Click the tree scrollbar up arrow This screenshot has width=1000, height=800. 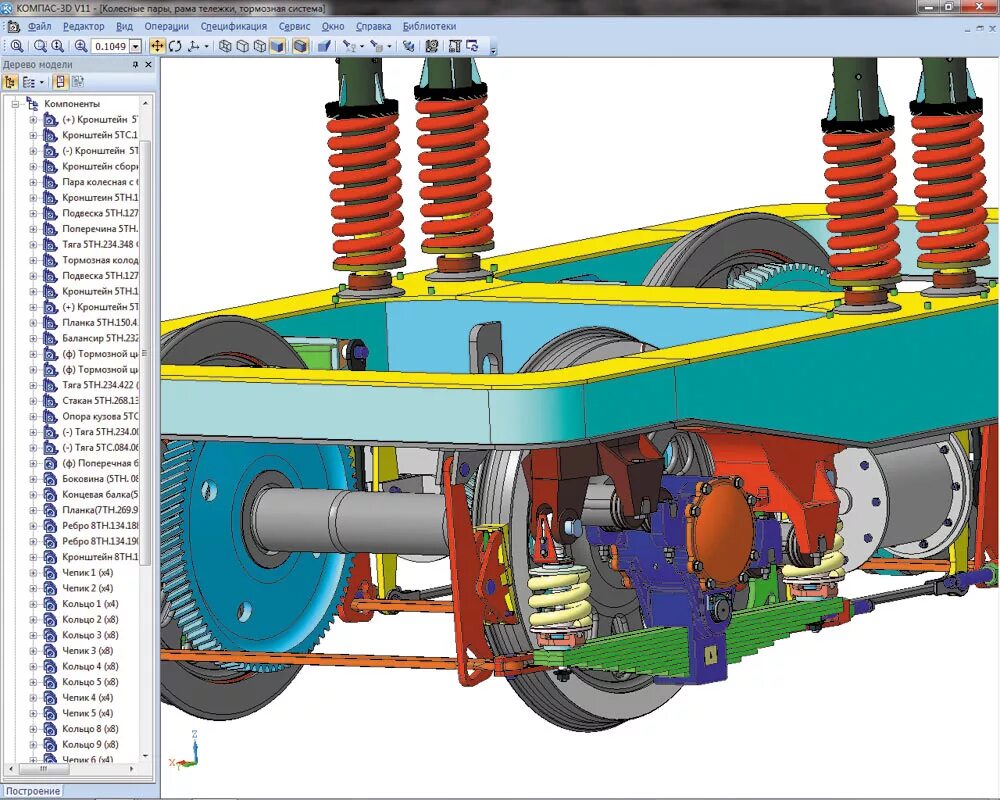tap(145, 103)
